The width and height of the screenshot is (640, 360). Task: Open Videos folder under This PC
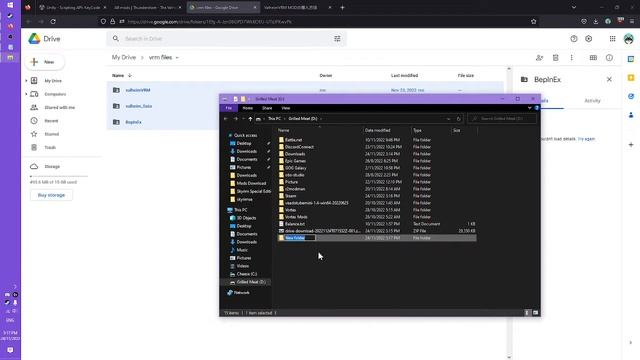tap(242, 266)
